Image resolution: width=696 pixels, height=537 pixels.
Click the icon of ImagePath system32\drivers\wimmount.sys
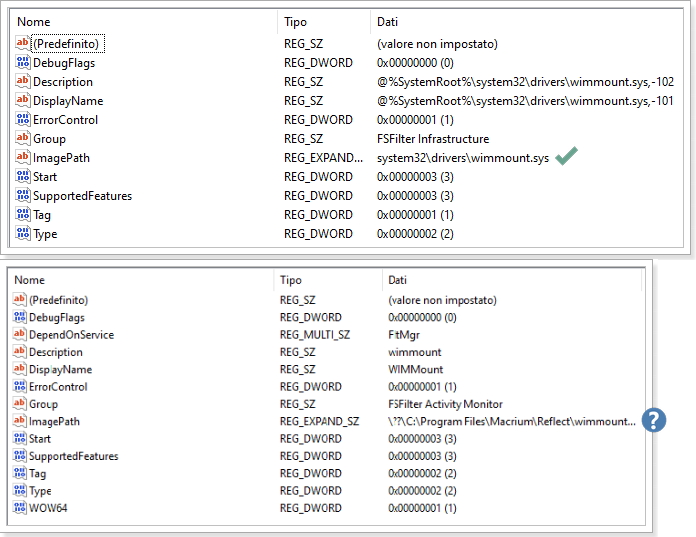(x=23, y=157)
